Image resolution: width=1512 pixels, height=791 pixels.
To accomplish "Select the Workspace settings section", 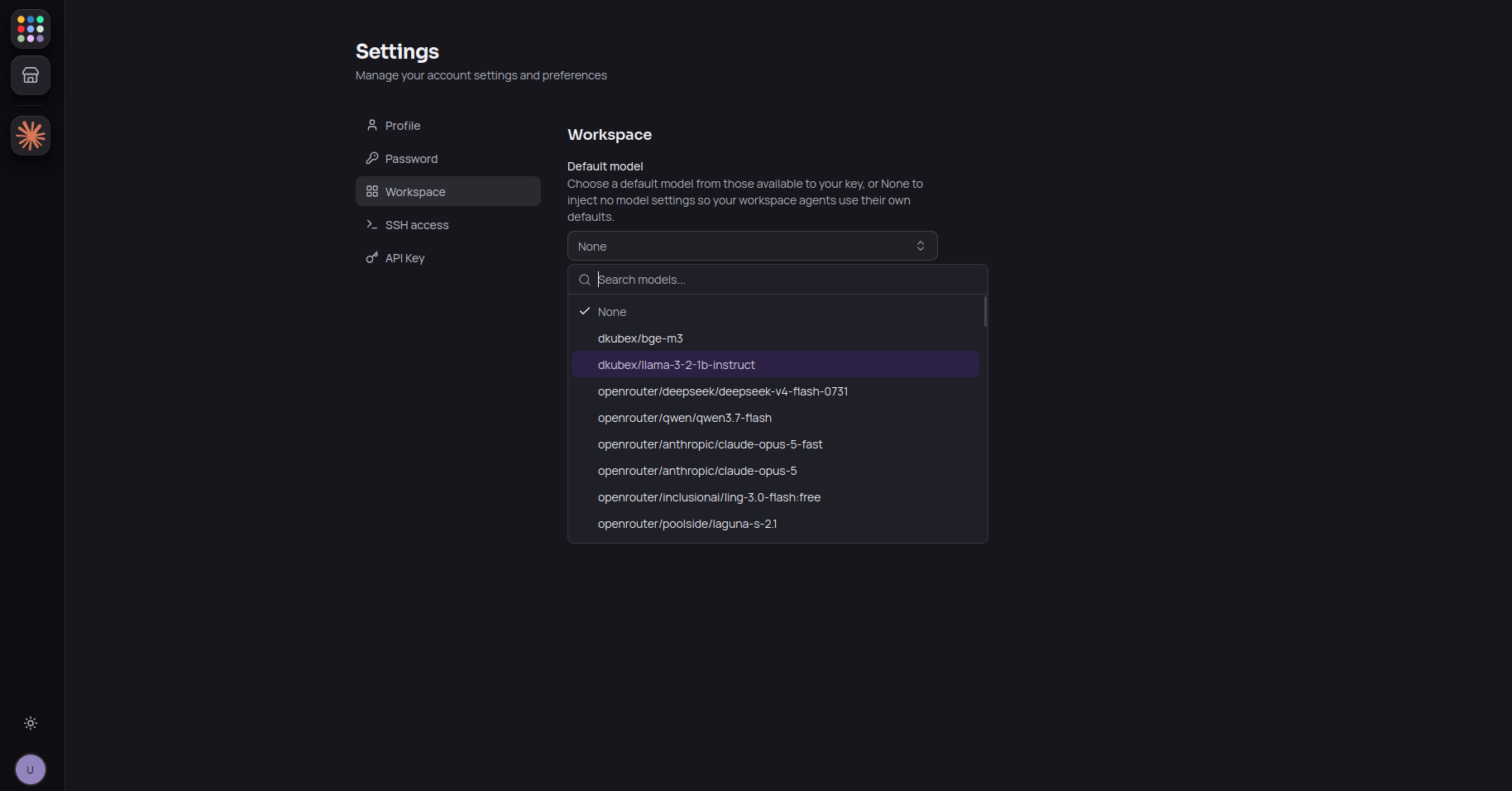I will coord(448,191).
